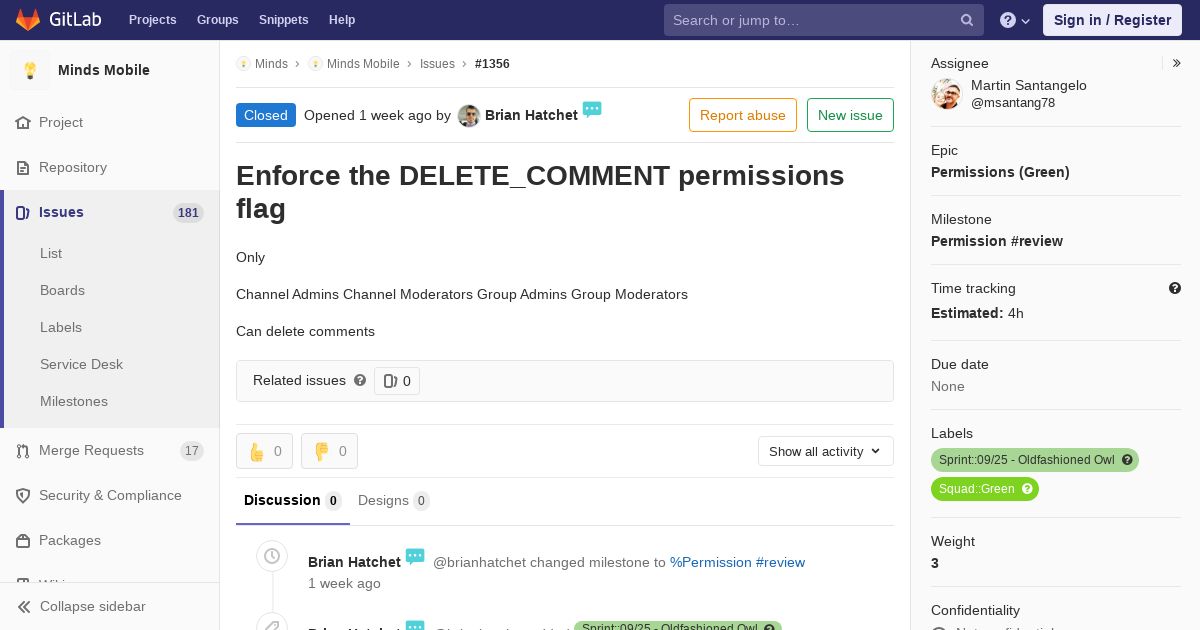Open Project section in sidebar
Viewport: 1200px width, 630px height.
(61, 122)
